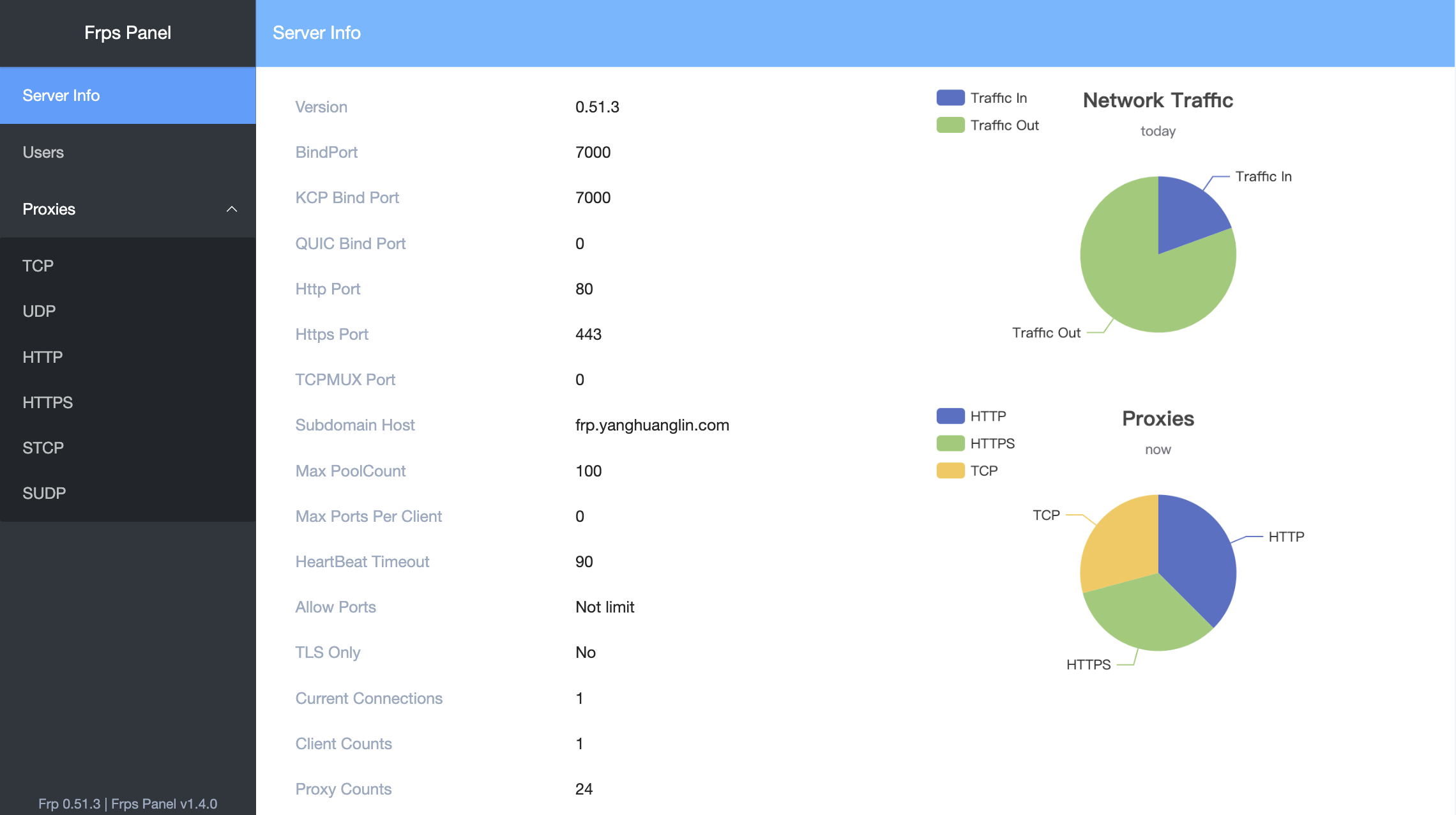This screenshot has height=815, width=1456.
Task: Click the Frp 0.51.3 footer version text
Action: 69,804
